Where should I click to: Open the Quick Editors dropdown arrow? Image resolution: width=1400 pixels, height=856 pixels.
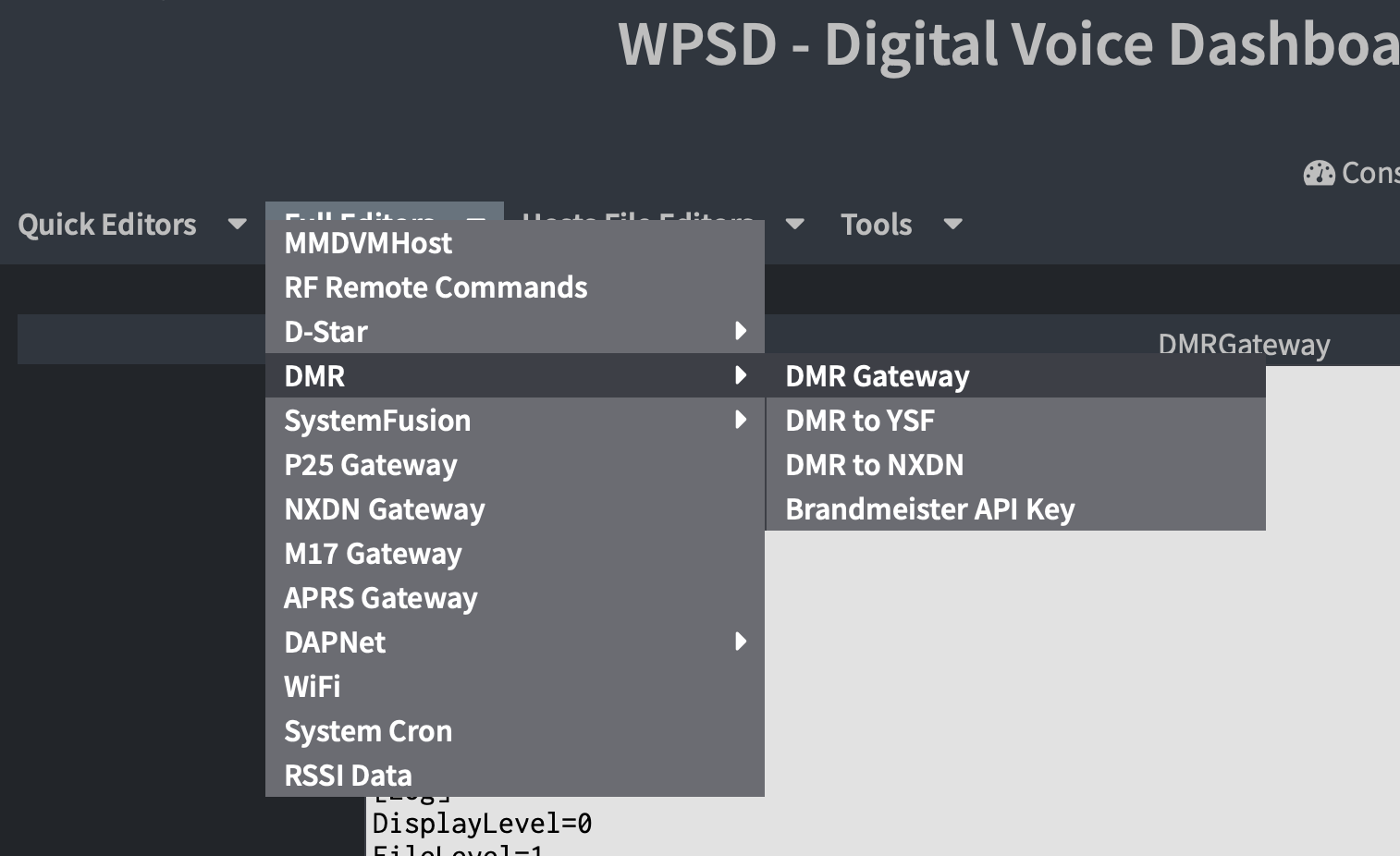point(238,225)
